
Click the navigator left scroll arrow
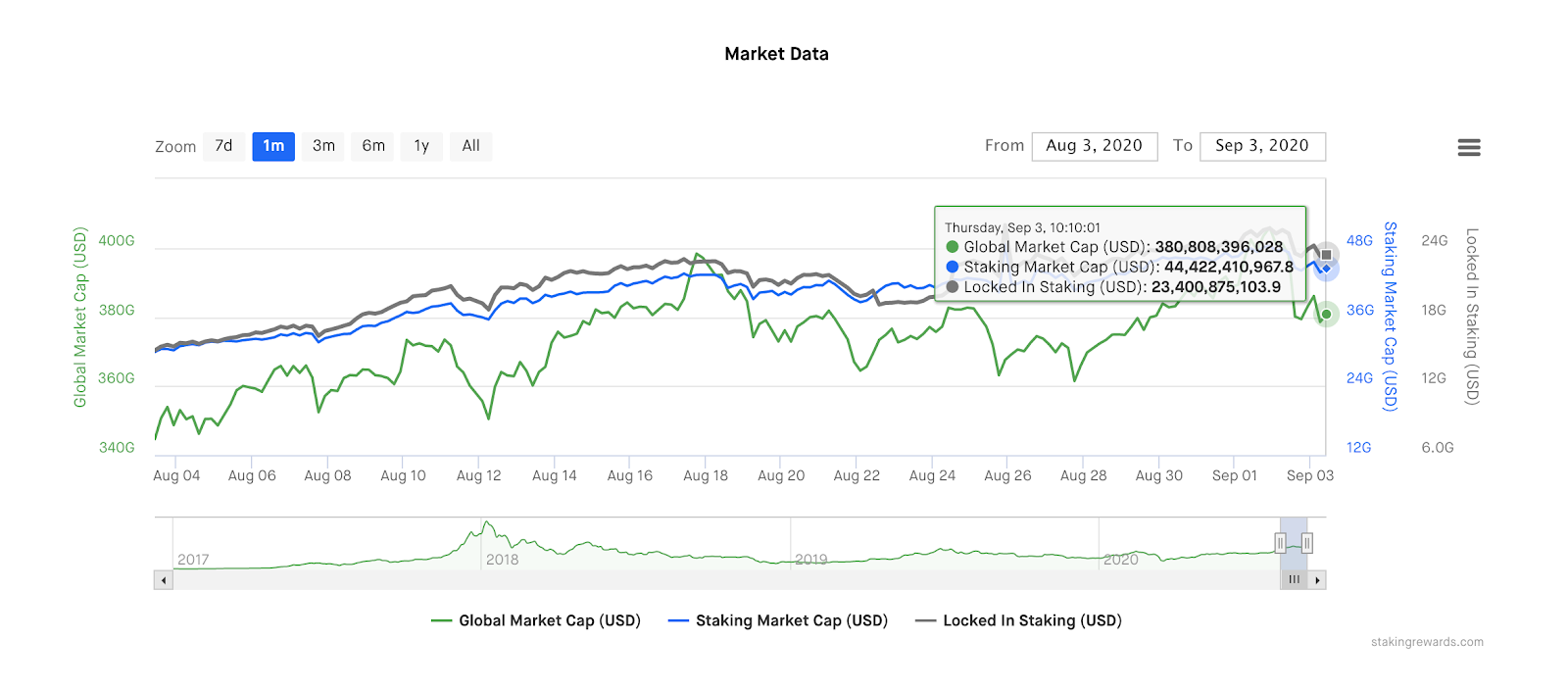pos(164,580)
